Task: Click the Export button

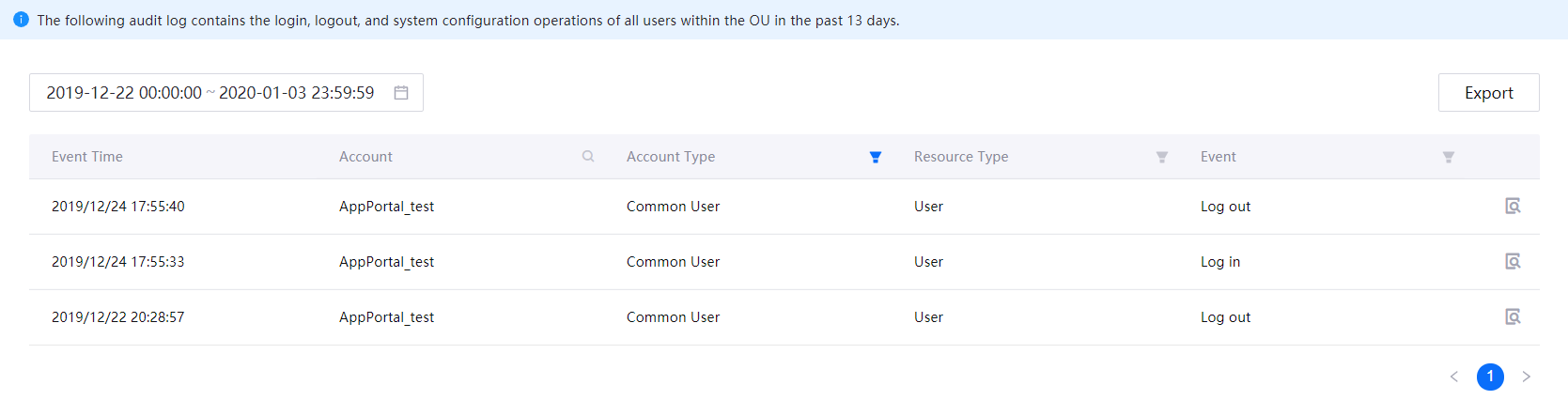Action: tap(1488, 93)
